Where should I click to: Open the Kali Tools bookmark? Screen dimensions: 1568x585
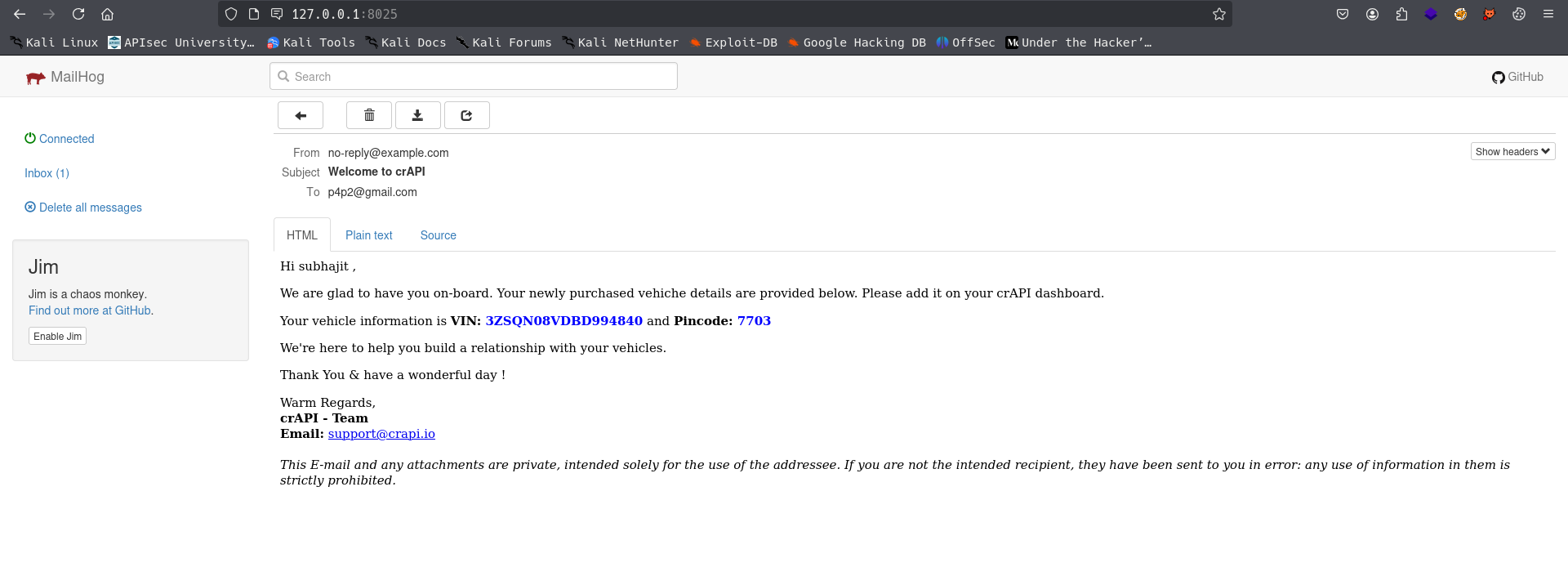point(311,42)
